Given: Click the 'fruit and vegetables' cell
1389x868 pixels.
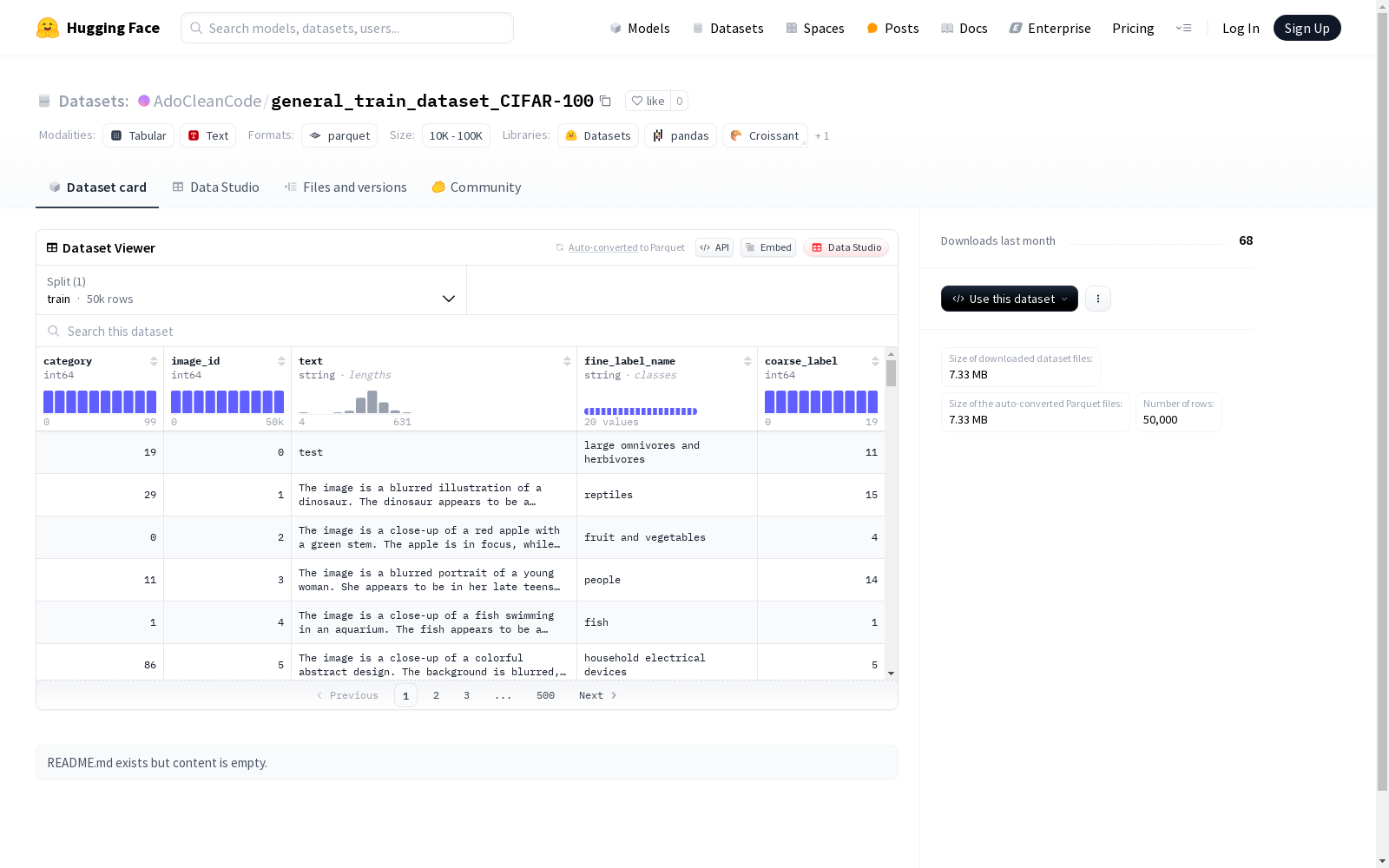Looking at the screenshot, I should click(667, 537).
